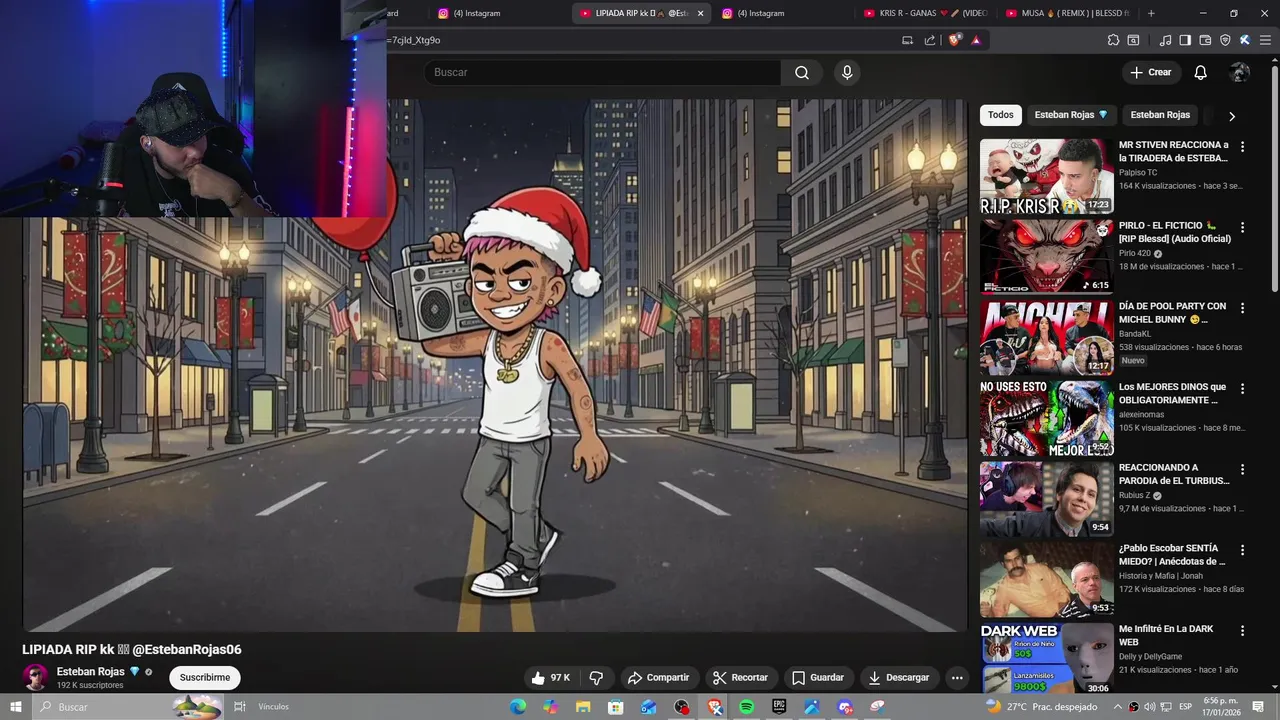The height and width of the screenshot is (720, 1280).
Task: Open Spotify from the taskbar
Action: pyautogui.click(x=746, y=707)
